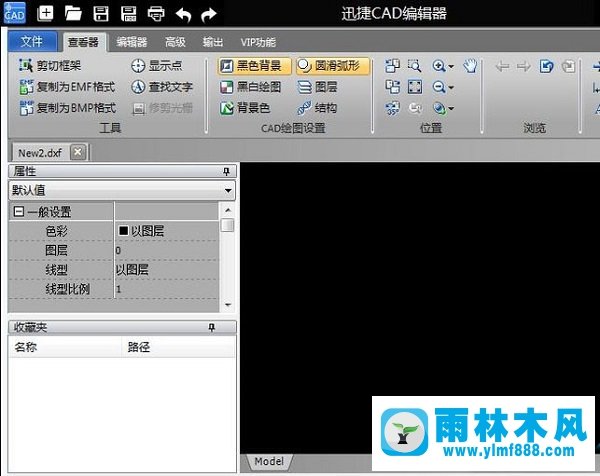Switch to the 高级 tab
The height and width of the screenshot is (476, 600).
(175, 42)
